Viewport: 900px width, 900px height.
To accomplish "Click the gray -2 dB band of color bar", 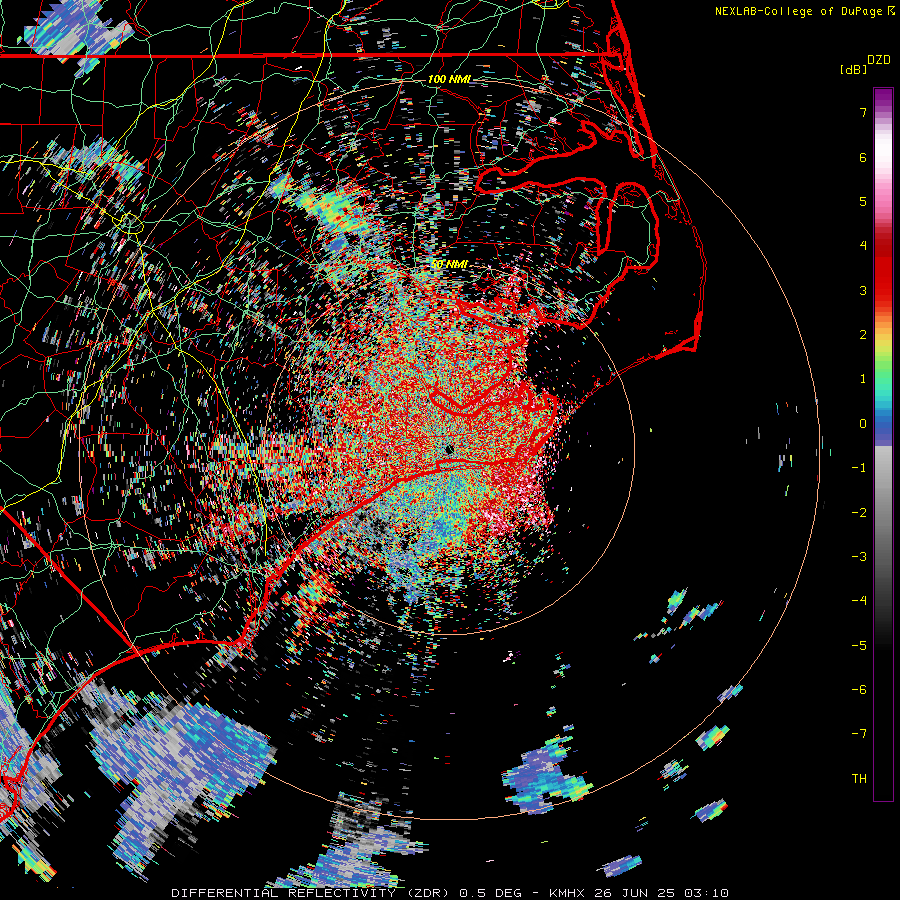I will (883, 513).
